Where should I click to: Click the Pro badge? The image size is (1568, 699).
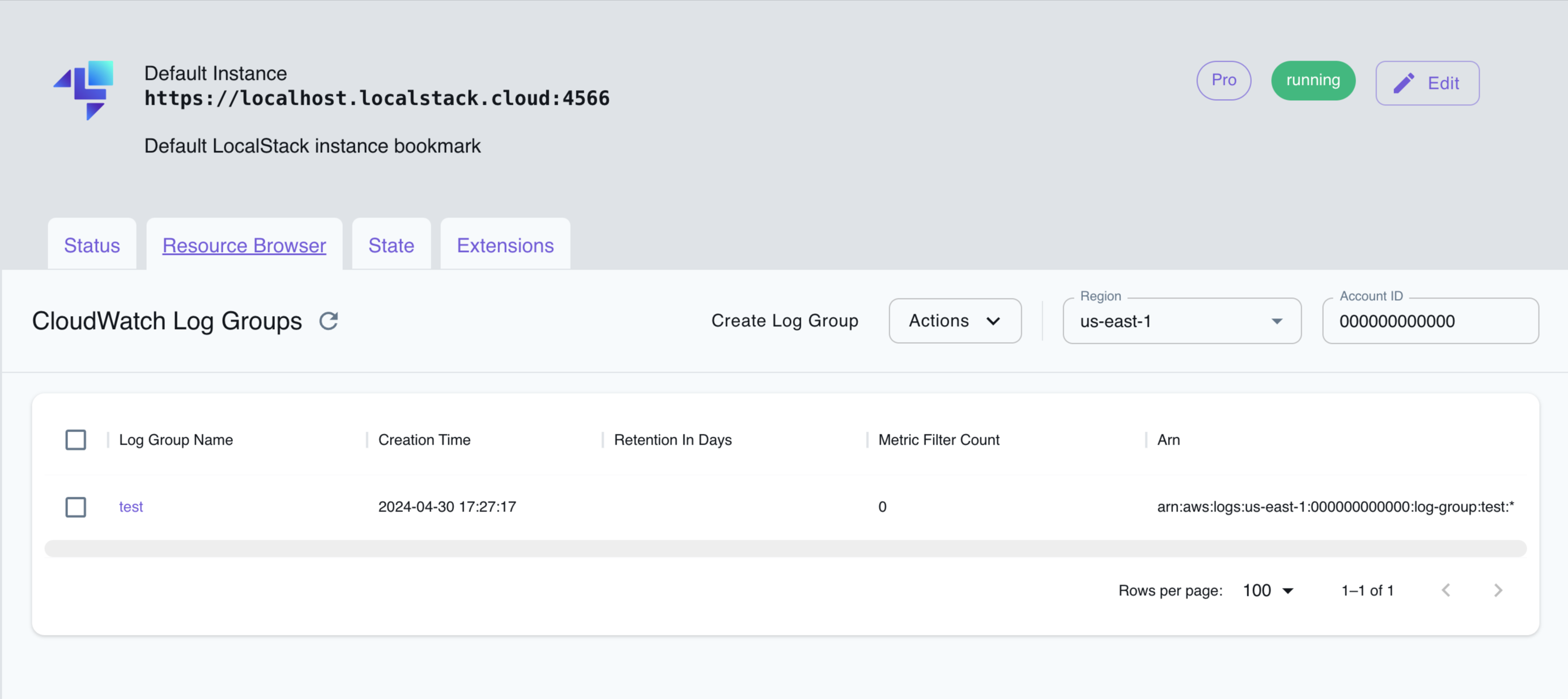tap(1223, 80)
